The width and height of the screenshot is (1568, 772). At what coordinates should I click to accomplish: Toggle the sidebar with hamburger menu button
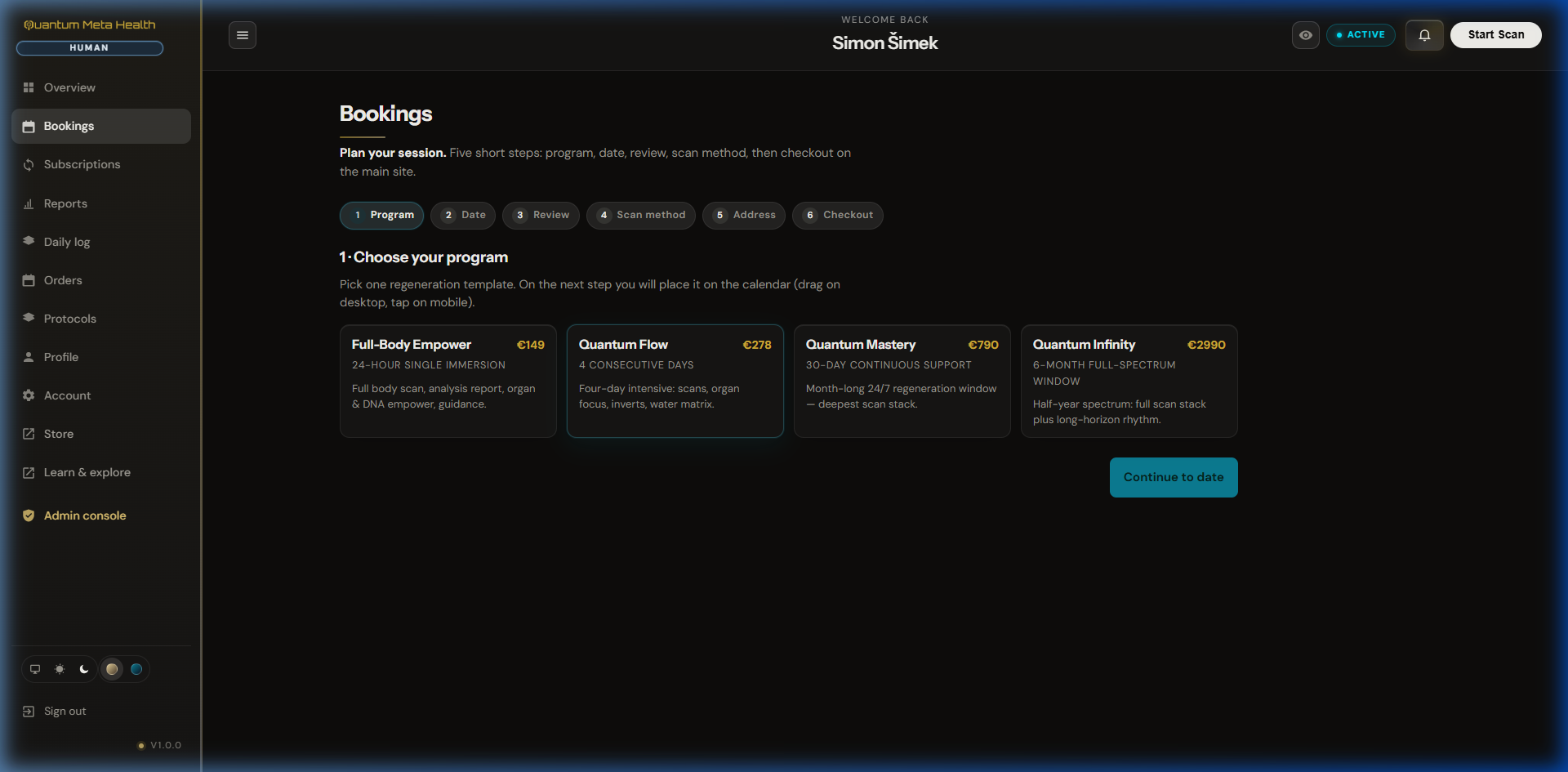[x=243, y=35]
